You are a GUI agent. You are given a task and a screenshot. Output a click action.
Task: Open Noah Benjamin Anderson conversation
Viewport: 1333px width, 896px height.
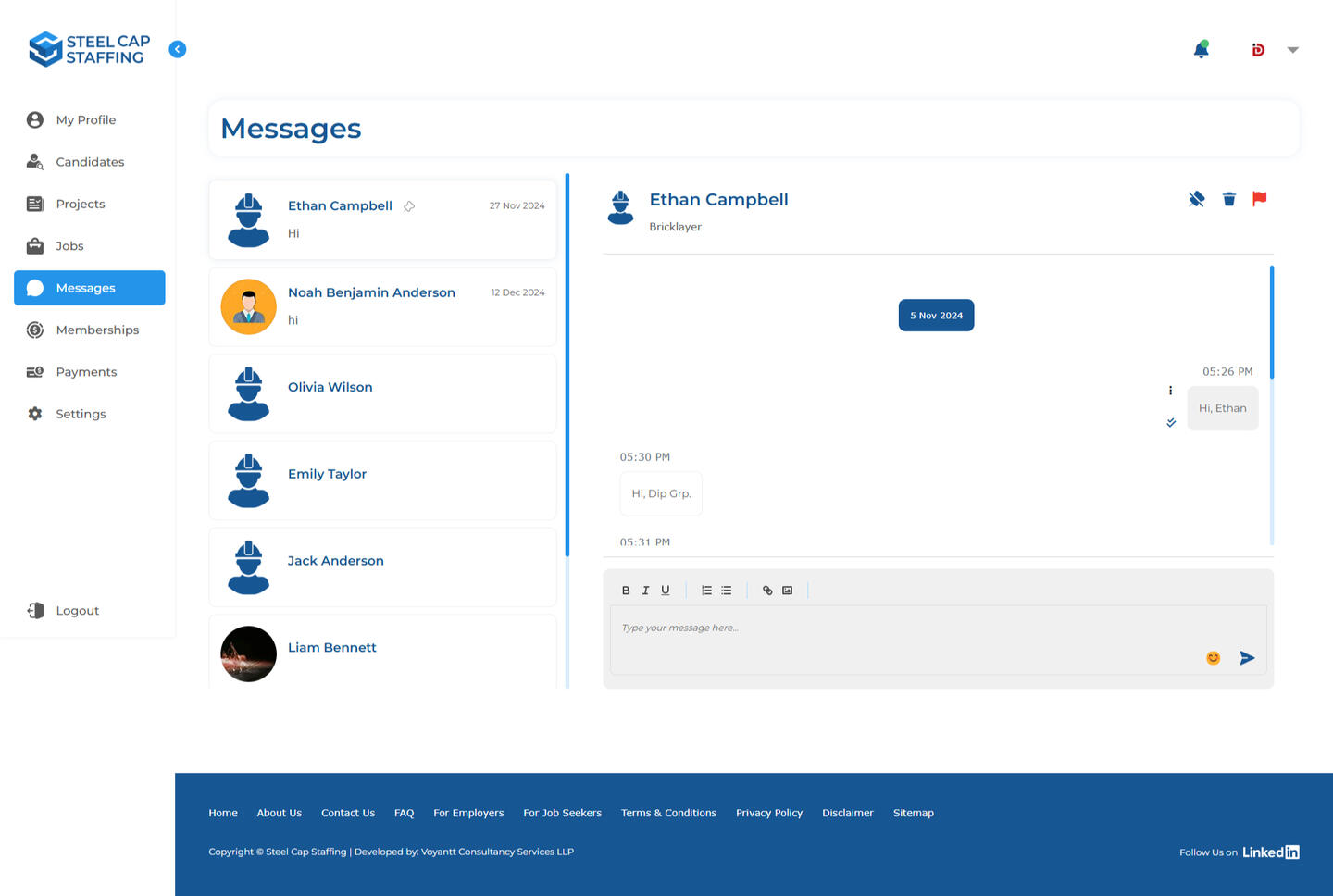tap(382, 307)
